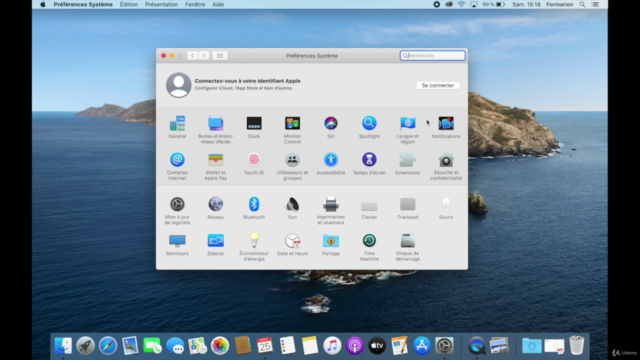The width and height of the screenshot is (640, 360).
Task: Open Notifications preferences
Action: tap(446, 123)
